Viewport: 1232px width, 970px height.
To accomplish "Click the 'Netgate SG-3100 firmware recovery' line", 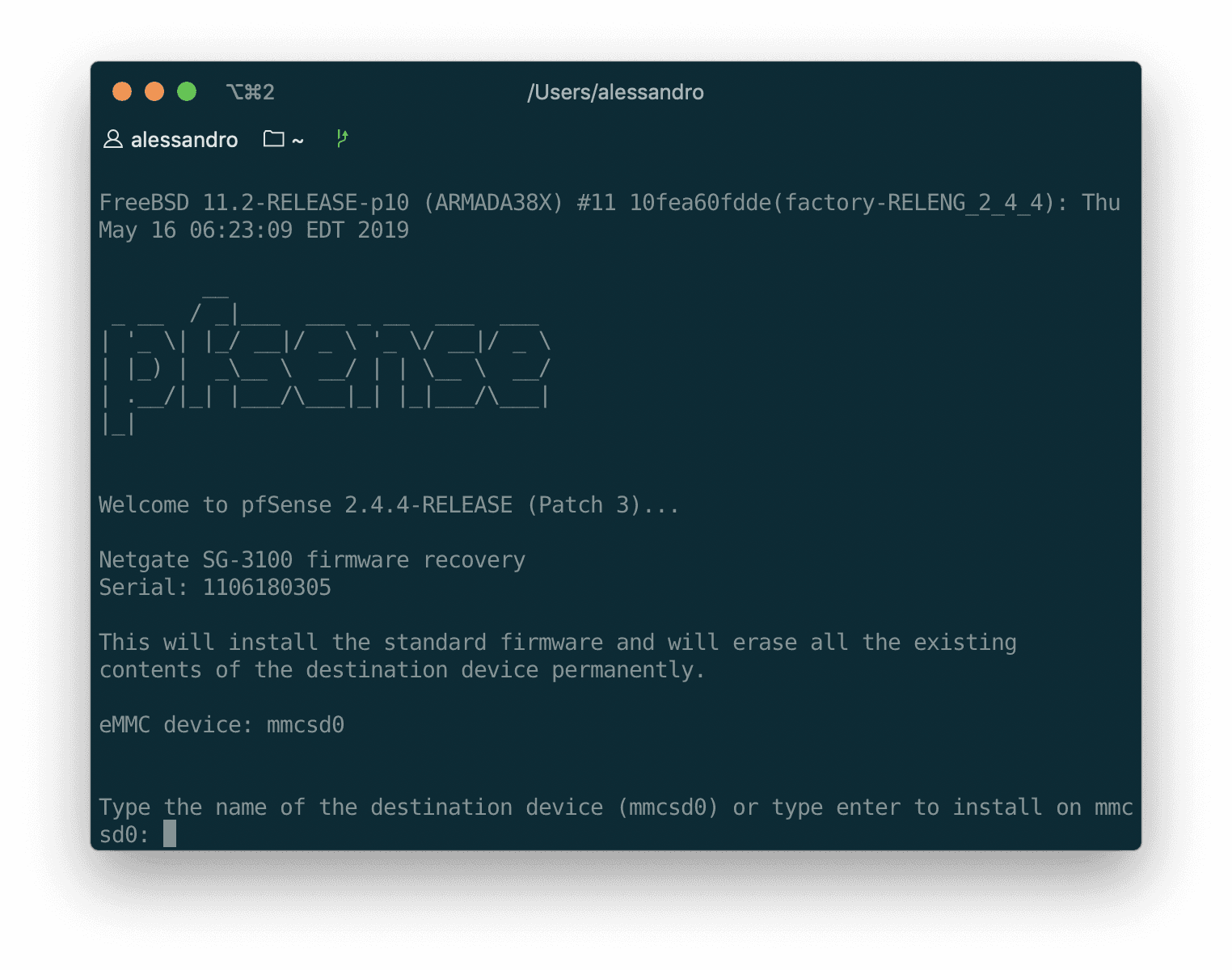I will pyautogui.click(x=312, y=560).
